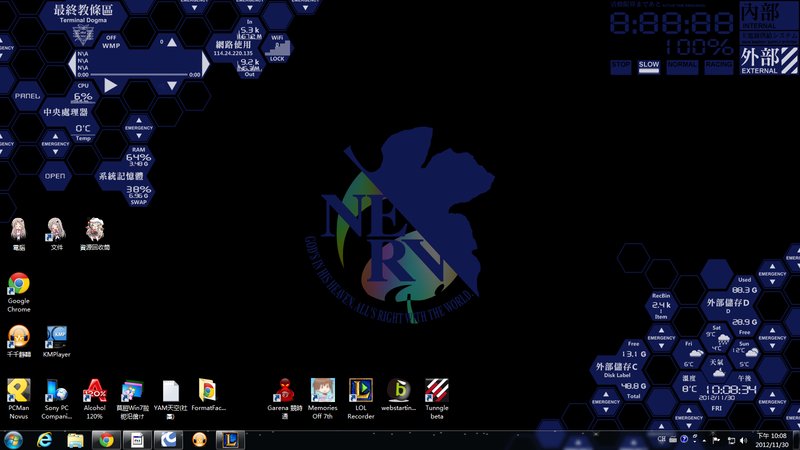
Task: Switch to 外部 EXTERNAL power mode
Action: tap(768, 61)
